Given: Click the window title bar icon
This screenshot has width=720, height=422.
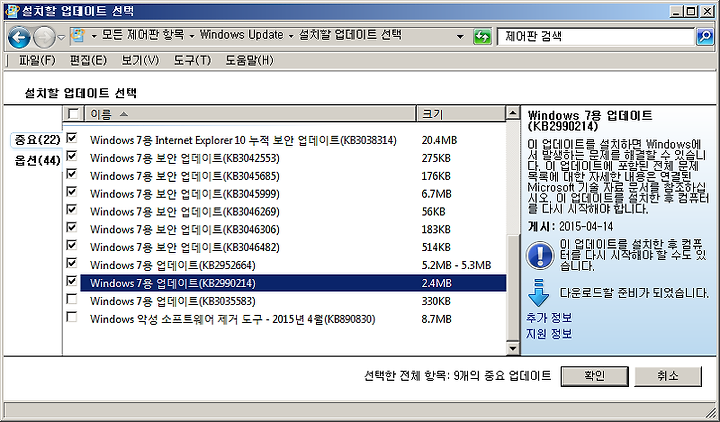Looking at the screenshot, I should tap(12, 11).
